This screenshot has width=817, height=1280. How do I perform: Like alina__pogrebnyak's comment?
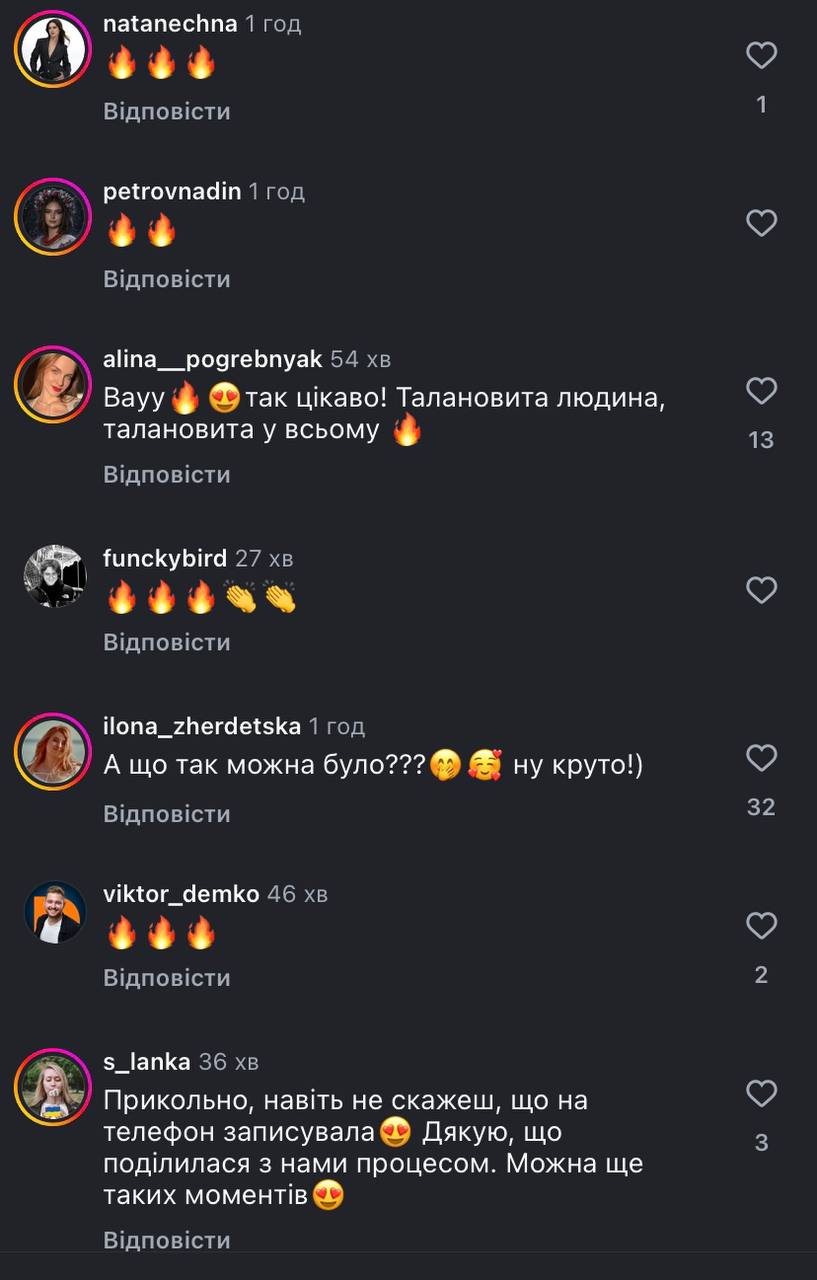coord(762,391)
